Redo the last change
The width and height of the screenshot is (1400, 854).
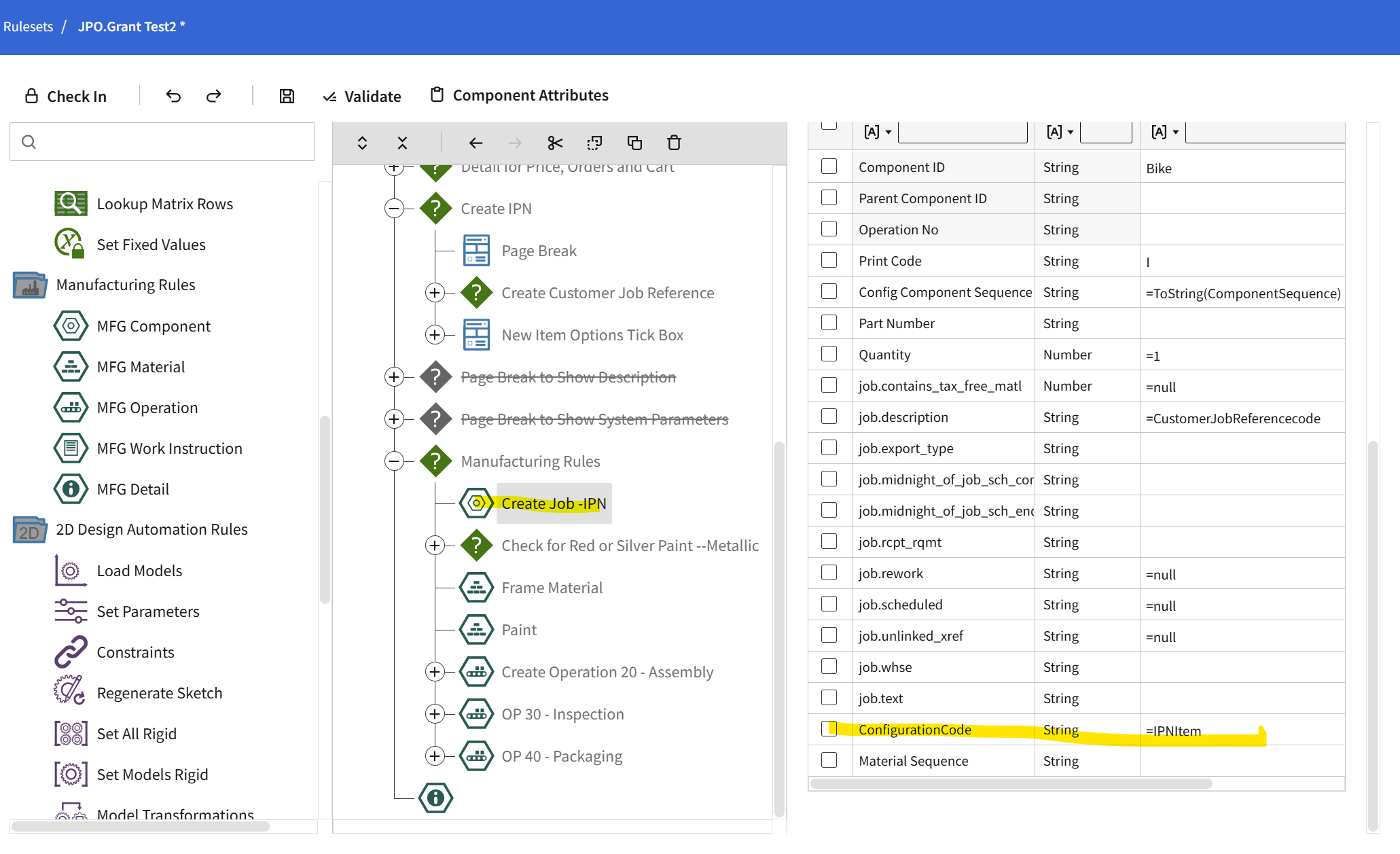(x=214, y=96)
